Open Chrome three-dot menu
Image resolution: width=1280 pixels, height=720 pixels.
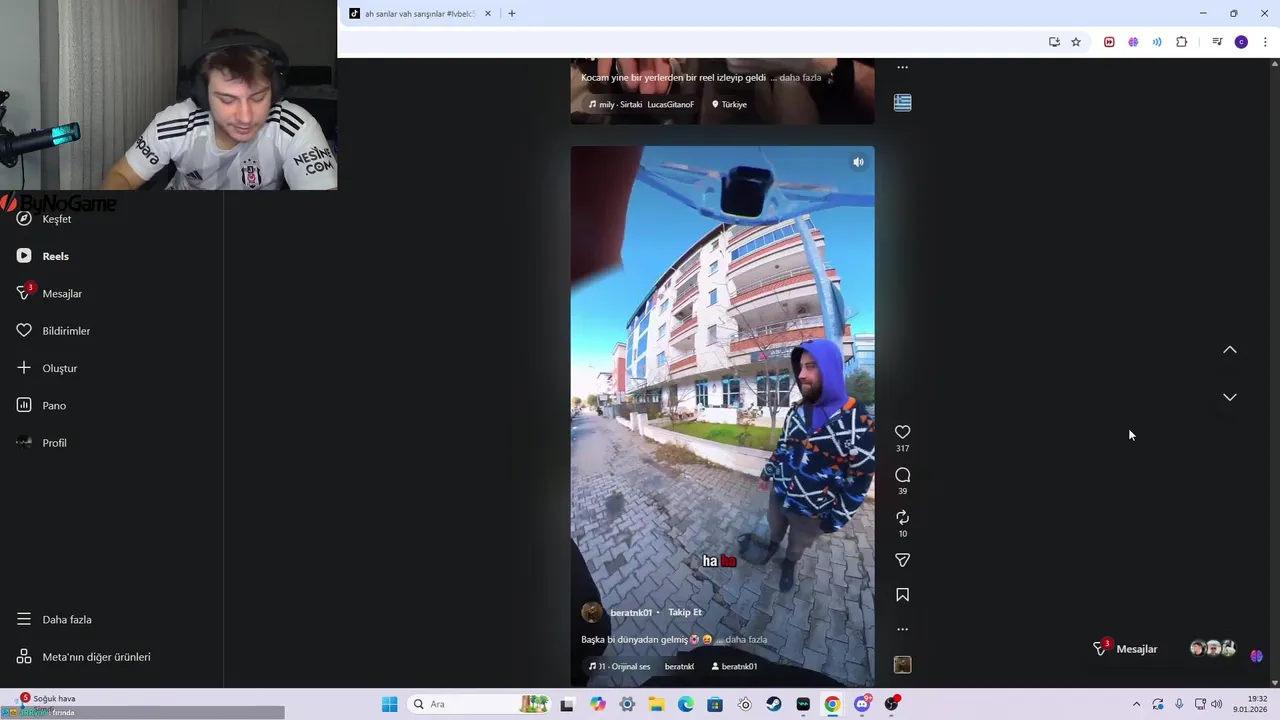click(1265, 42)
